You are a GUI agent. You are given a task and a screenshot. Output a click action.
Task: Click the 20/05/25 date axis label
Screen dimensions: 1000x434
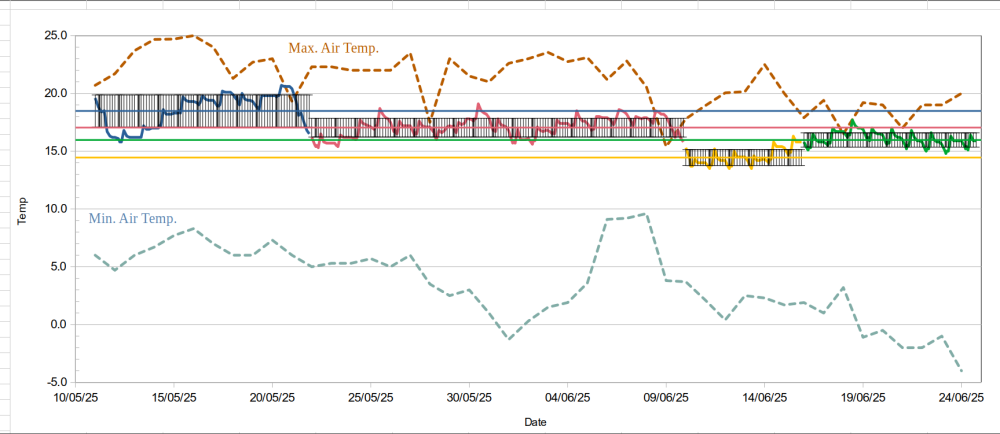pos(273,398)
